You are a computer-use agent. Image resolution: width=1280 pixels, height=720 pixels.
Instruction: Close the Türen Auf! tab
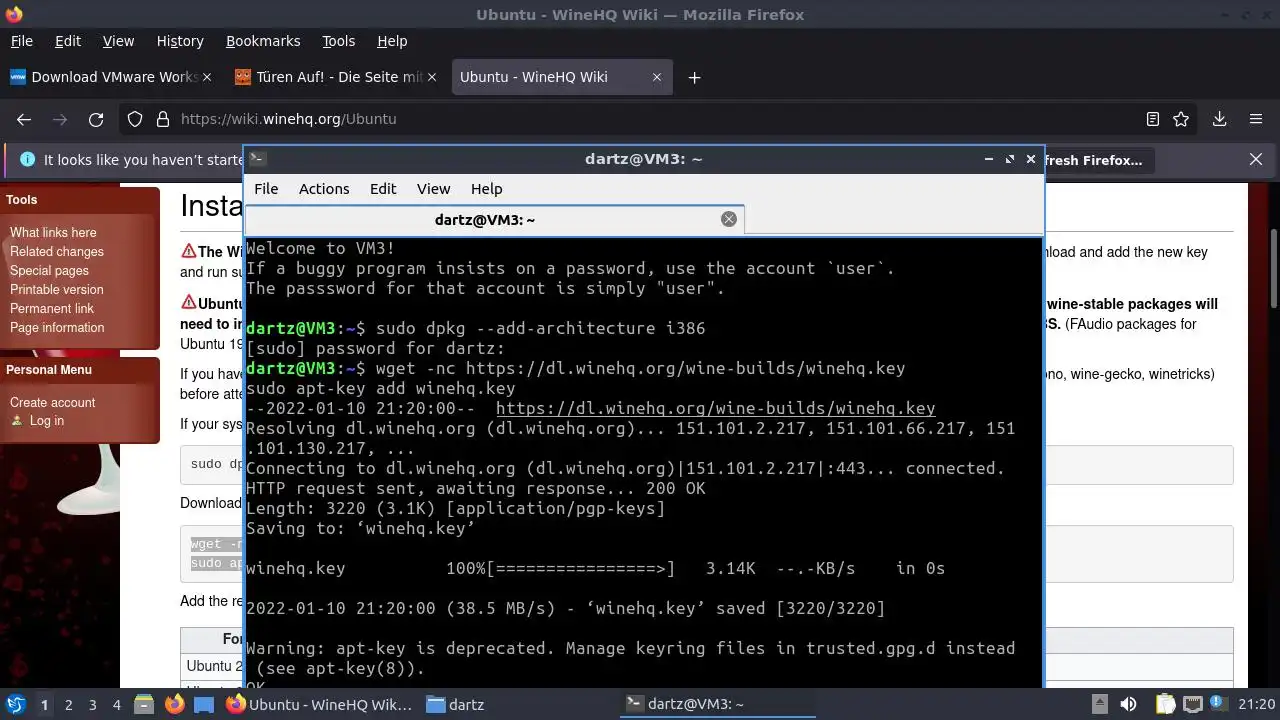(432, 77)
